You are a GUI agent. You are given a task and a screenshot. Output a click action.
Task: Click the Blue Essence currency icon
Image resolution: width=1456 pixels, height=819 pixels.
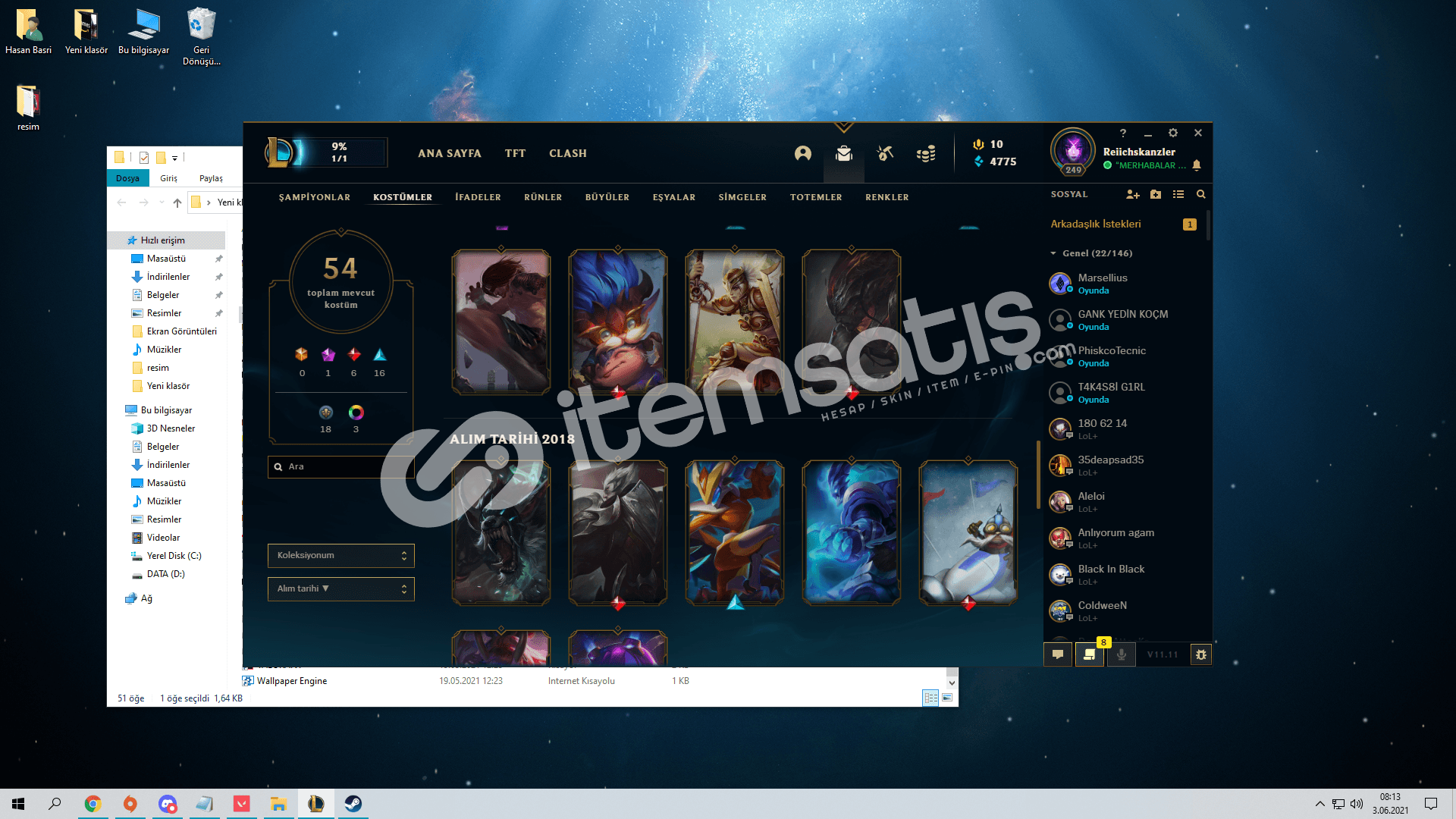point(978,162)
